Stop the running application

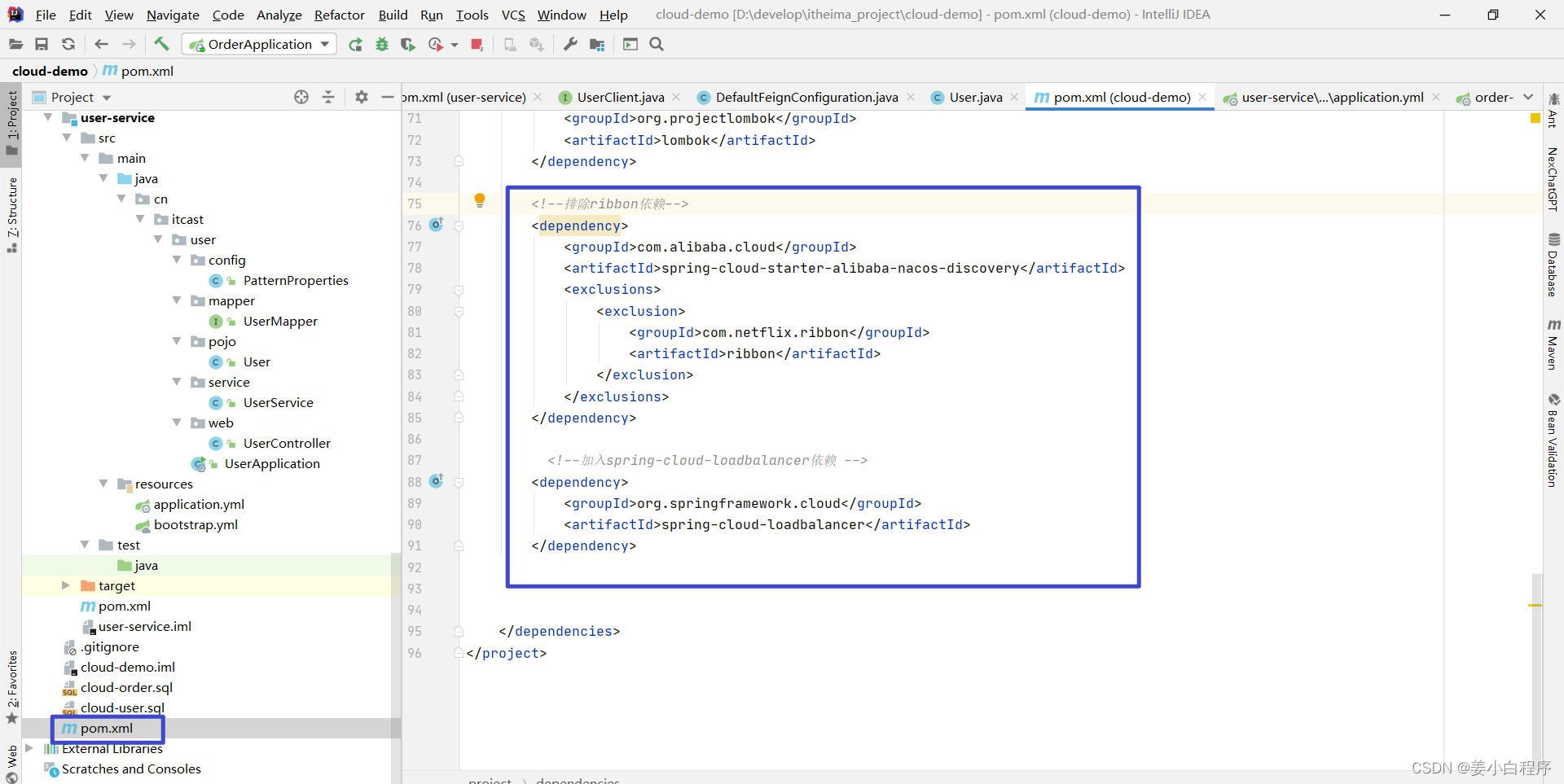tap(477, 44)
